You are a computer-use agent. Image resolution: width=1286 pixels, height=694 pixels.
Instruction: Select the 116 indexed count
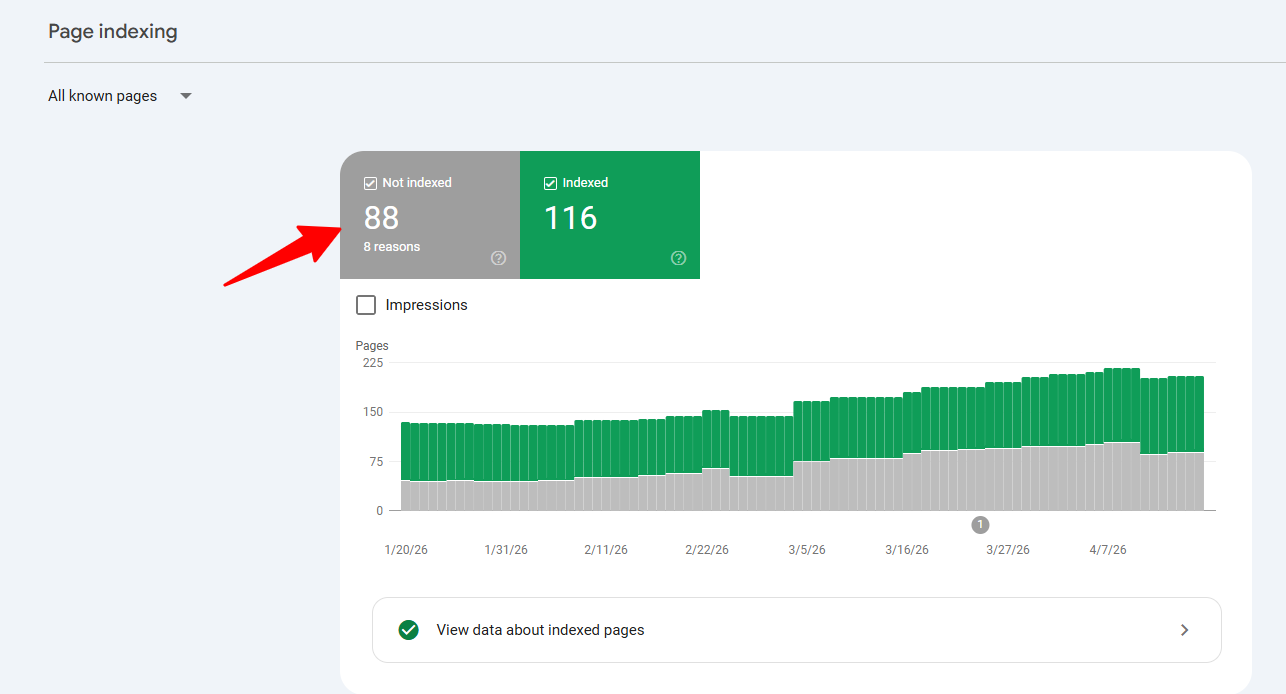pos(570,217)
